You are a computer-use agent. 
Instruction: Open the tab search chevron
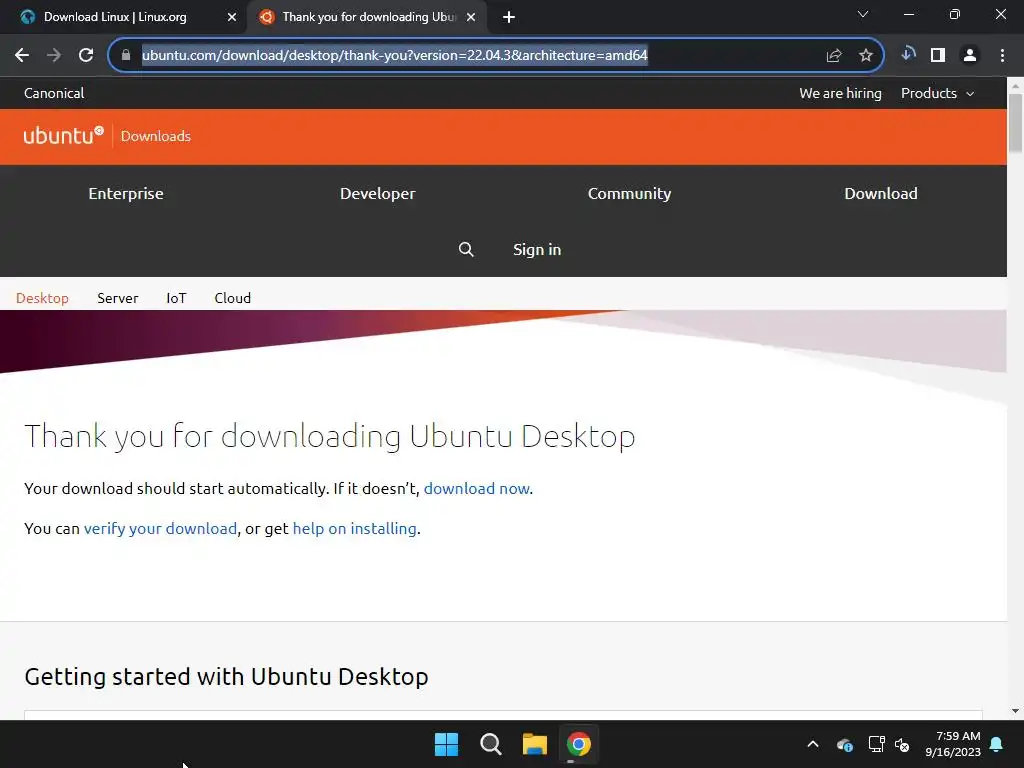863,14
